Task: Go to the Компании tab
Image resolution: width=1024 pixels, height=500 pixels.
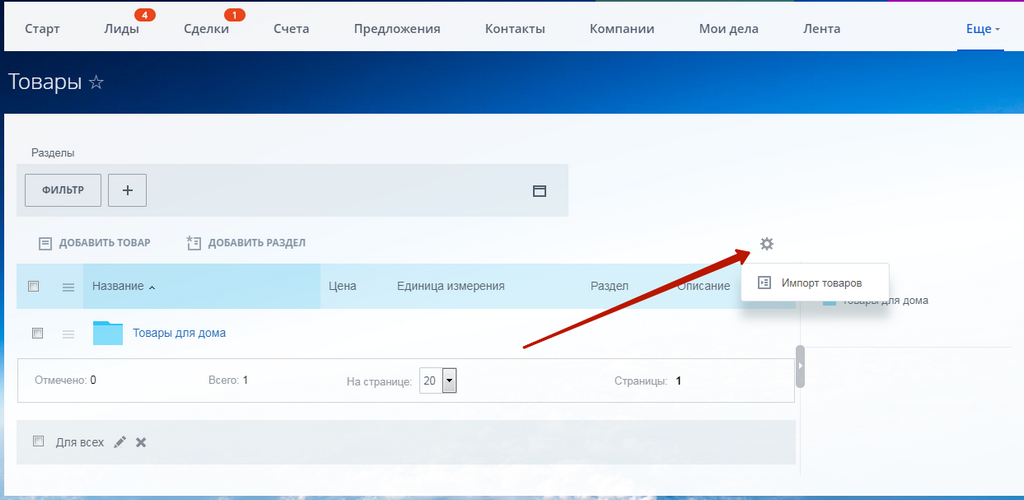Action: click(x=622, y=29)
